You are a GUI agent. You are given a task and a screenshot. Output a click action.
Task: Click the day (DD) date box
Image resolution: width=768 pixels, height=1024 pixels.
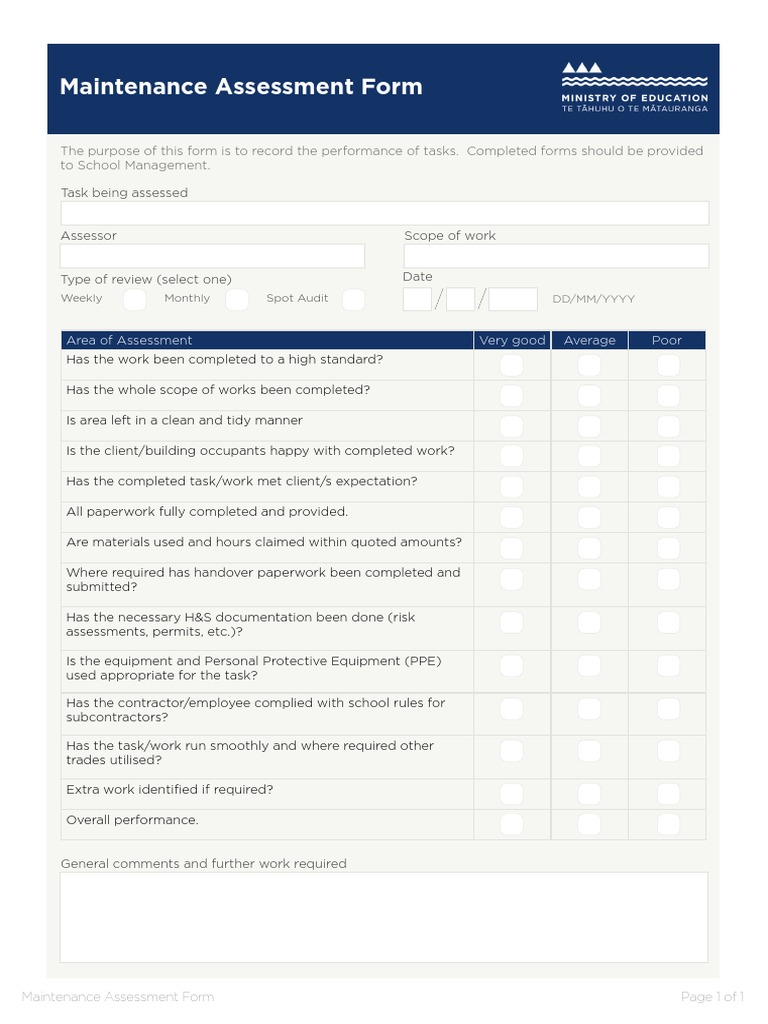[x=417, y=299]
